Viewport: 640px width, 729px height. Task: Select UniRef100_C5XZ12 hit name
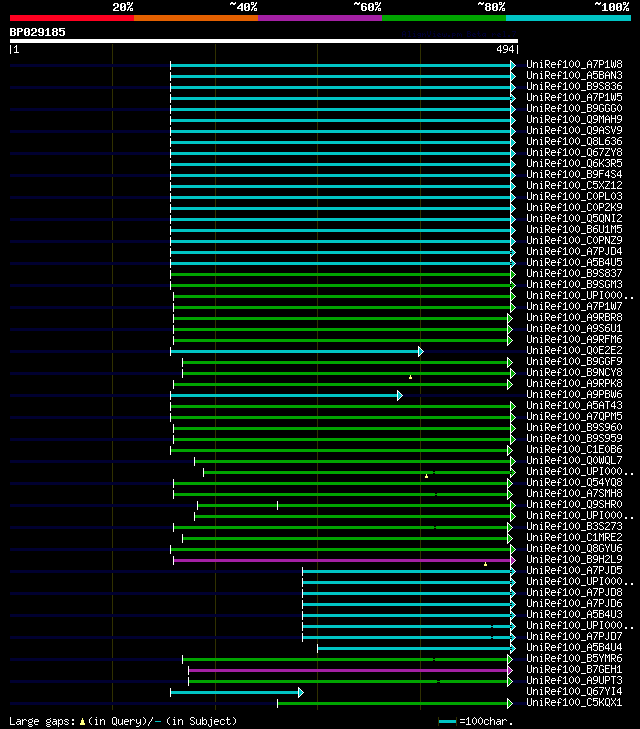coord(574,186)
